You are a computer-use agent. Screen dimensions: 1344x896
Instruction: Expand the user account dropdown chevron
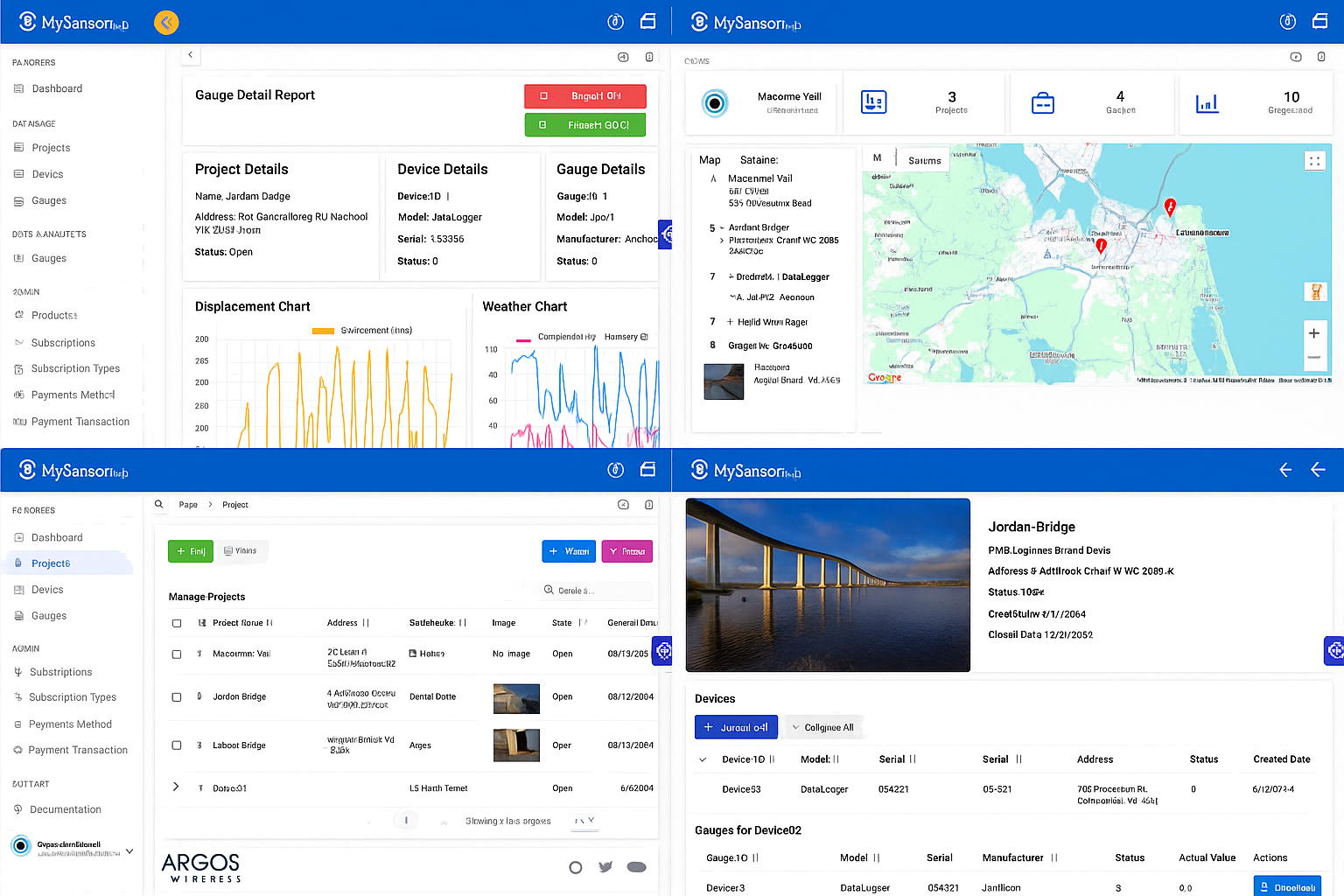[x=129, y=850]
